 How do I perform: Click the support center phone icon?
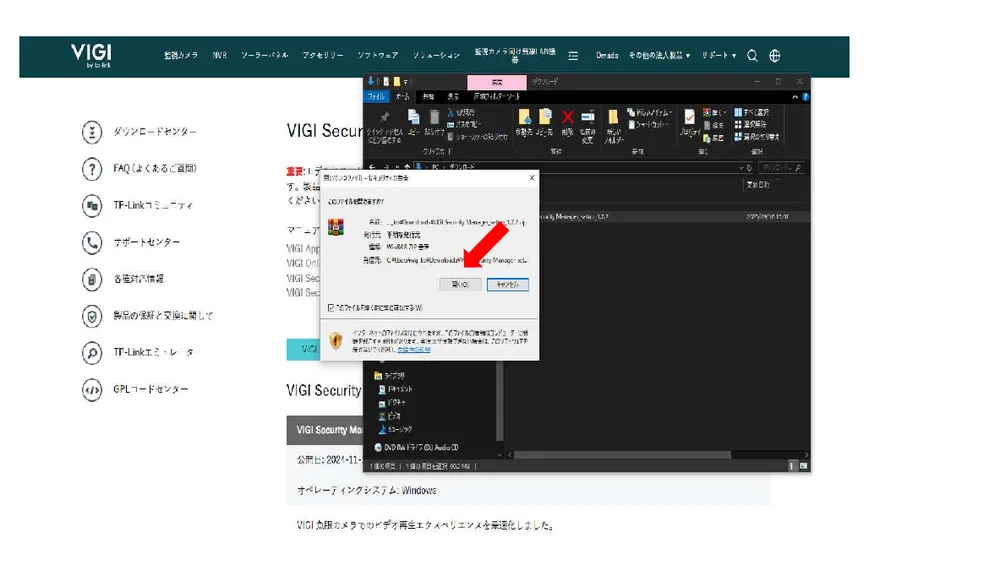[92, 242]
